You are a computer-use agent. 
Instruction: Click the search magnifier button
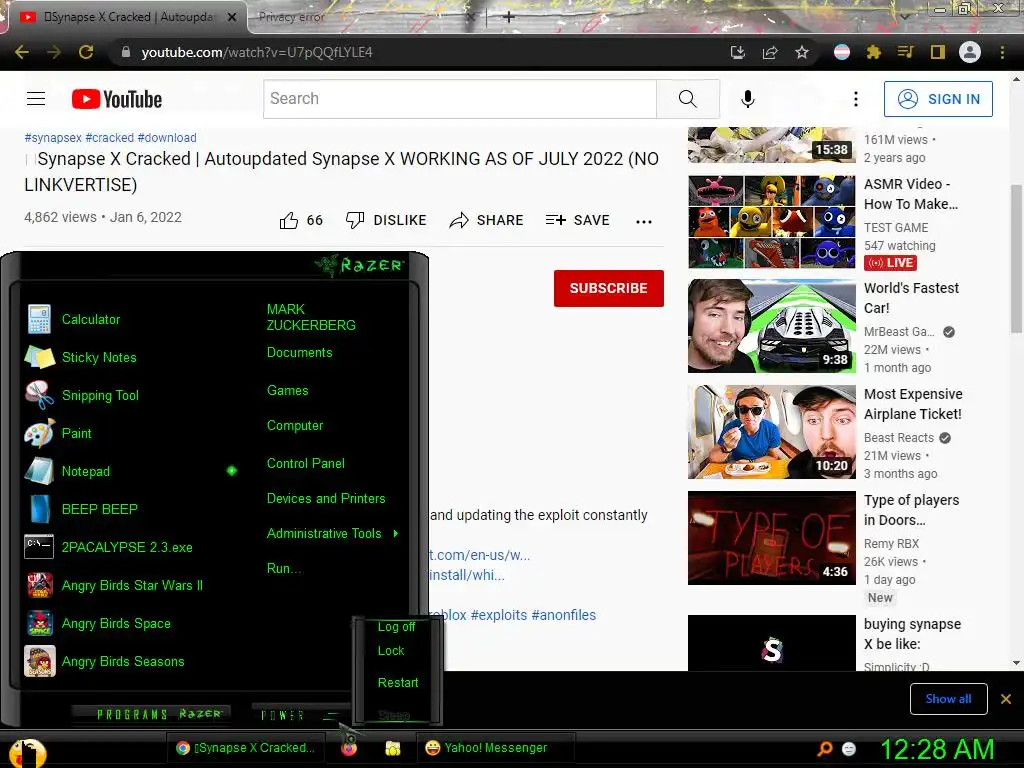(688, 99)
